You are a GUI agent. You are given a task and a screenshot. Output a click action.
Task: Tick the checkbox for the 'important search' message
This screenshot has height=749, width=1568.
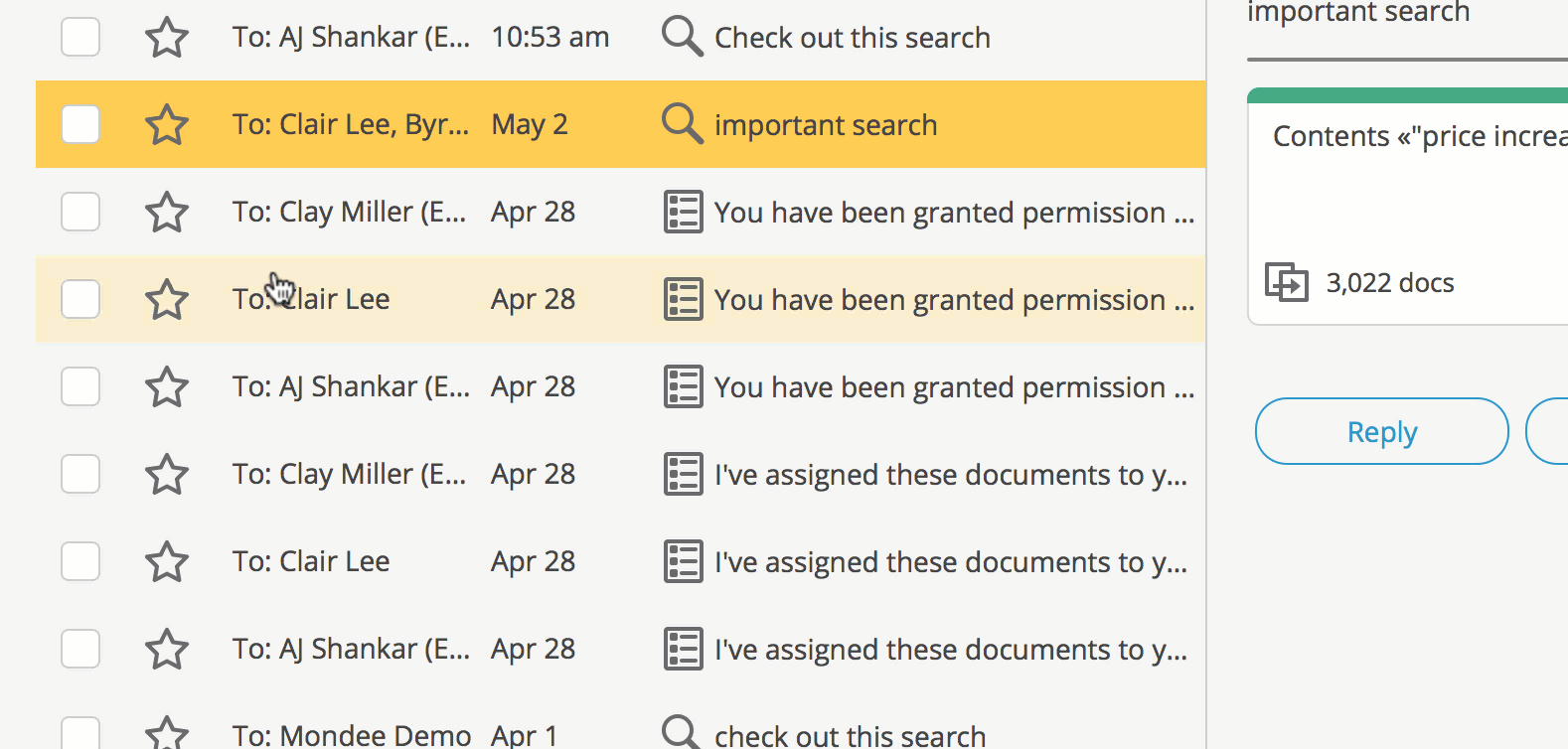[80, 124]
